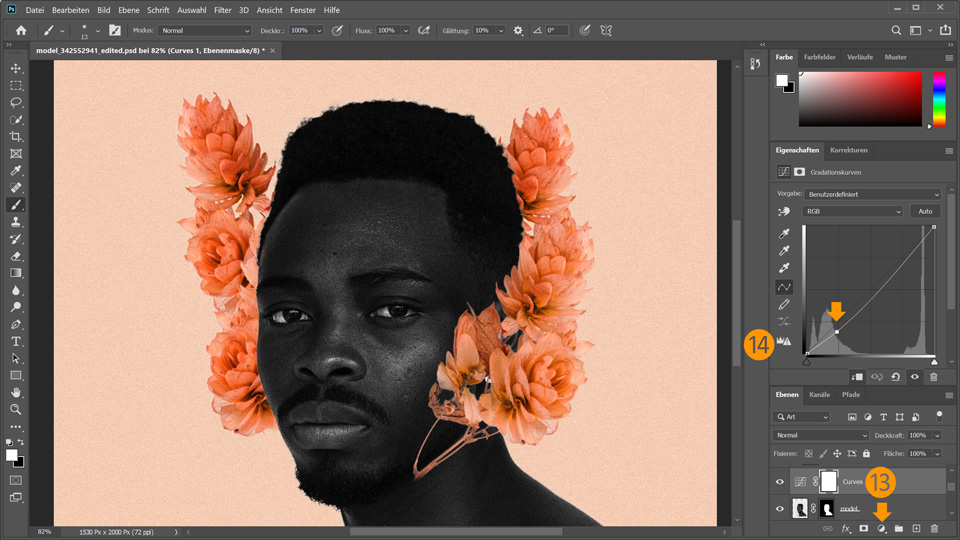Select the Curves layer mask thumbnail
Viewport: 960px width, 540px height.
(827, 482)
